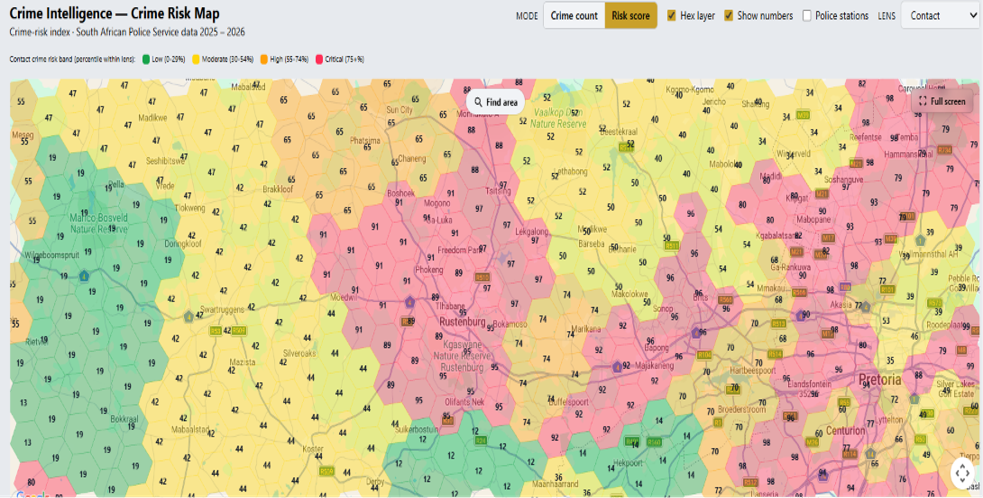
Task: Click the Centurion label on the map
Action: click(x=845, y=430)
